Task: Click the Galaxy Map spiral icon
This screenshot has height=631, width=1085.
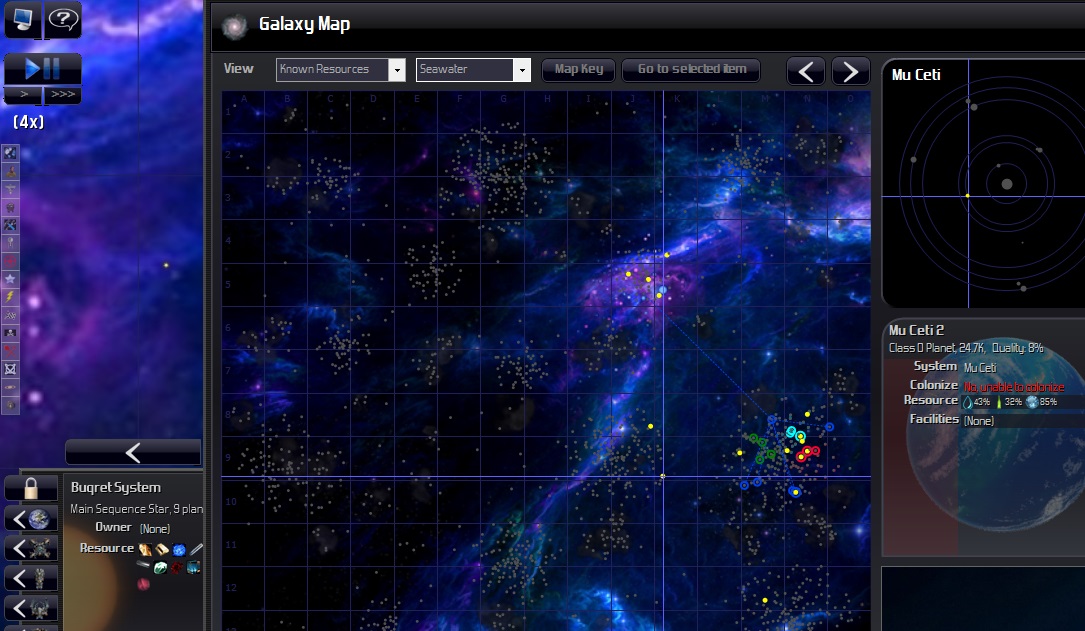Action: [x=235, y=26]
